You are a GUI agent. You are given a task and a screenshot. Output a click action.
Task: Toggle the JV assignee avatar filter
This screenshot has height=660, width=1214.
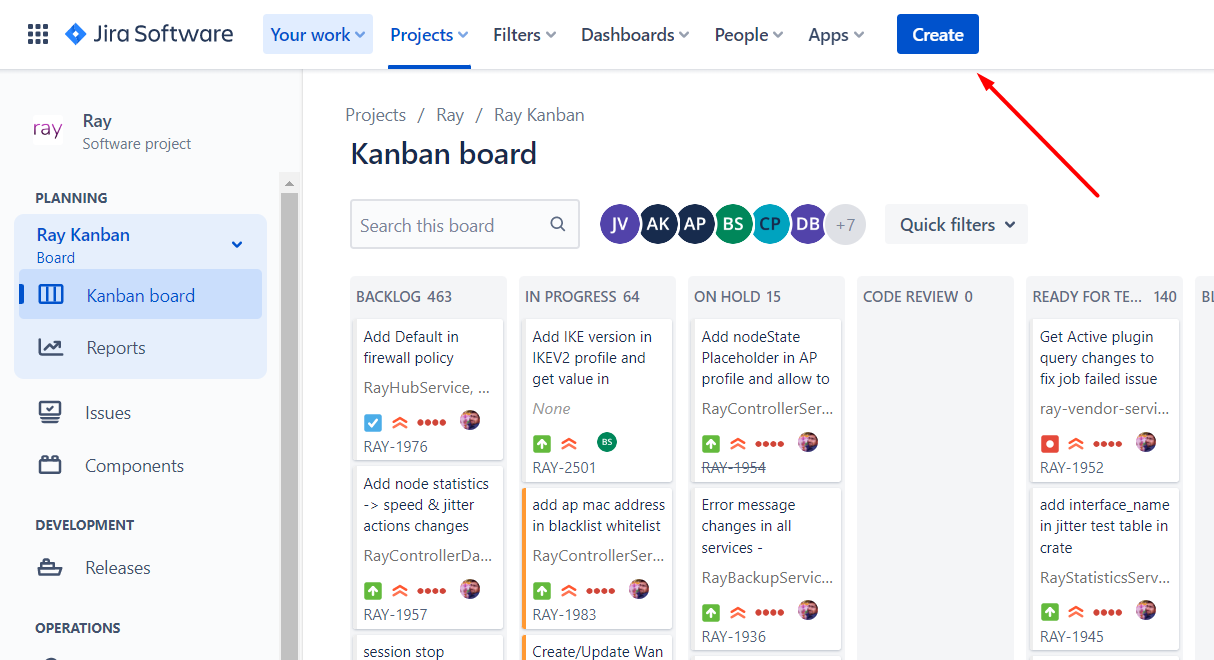(619, 225)
